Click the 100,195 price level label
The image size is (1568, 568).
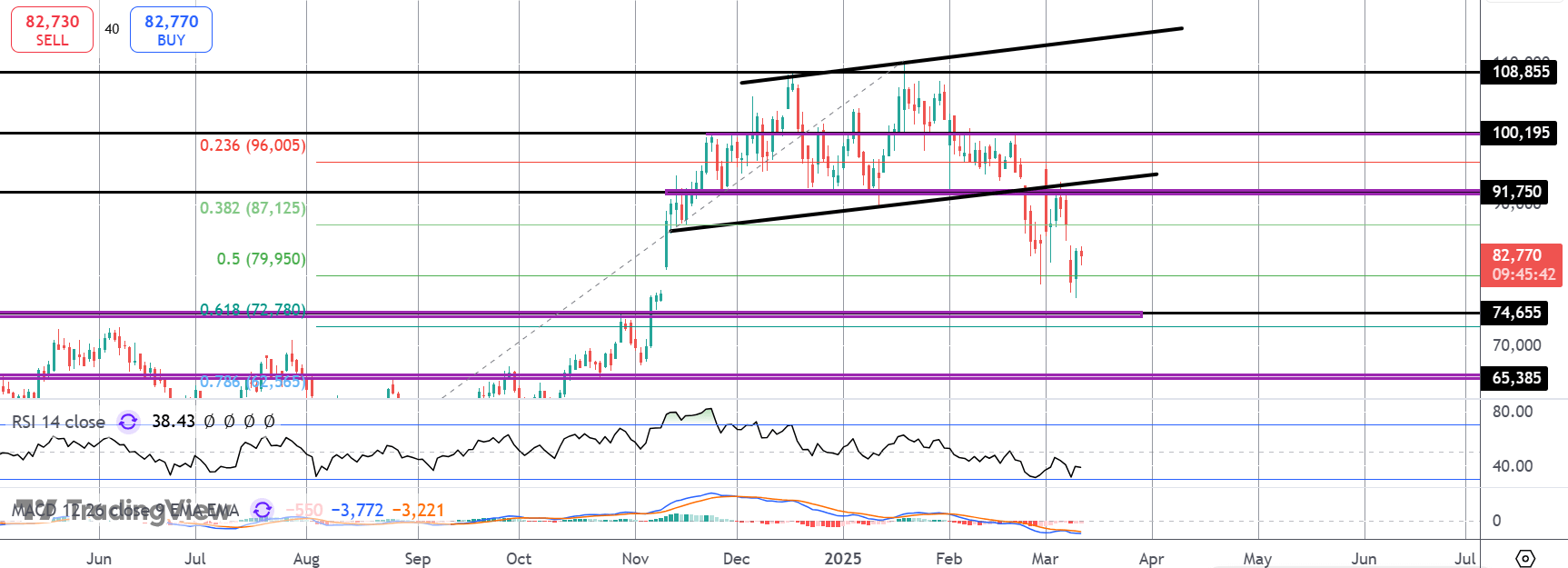pyautogui.click(x=1520, y=133)
